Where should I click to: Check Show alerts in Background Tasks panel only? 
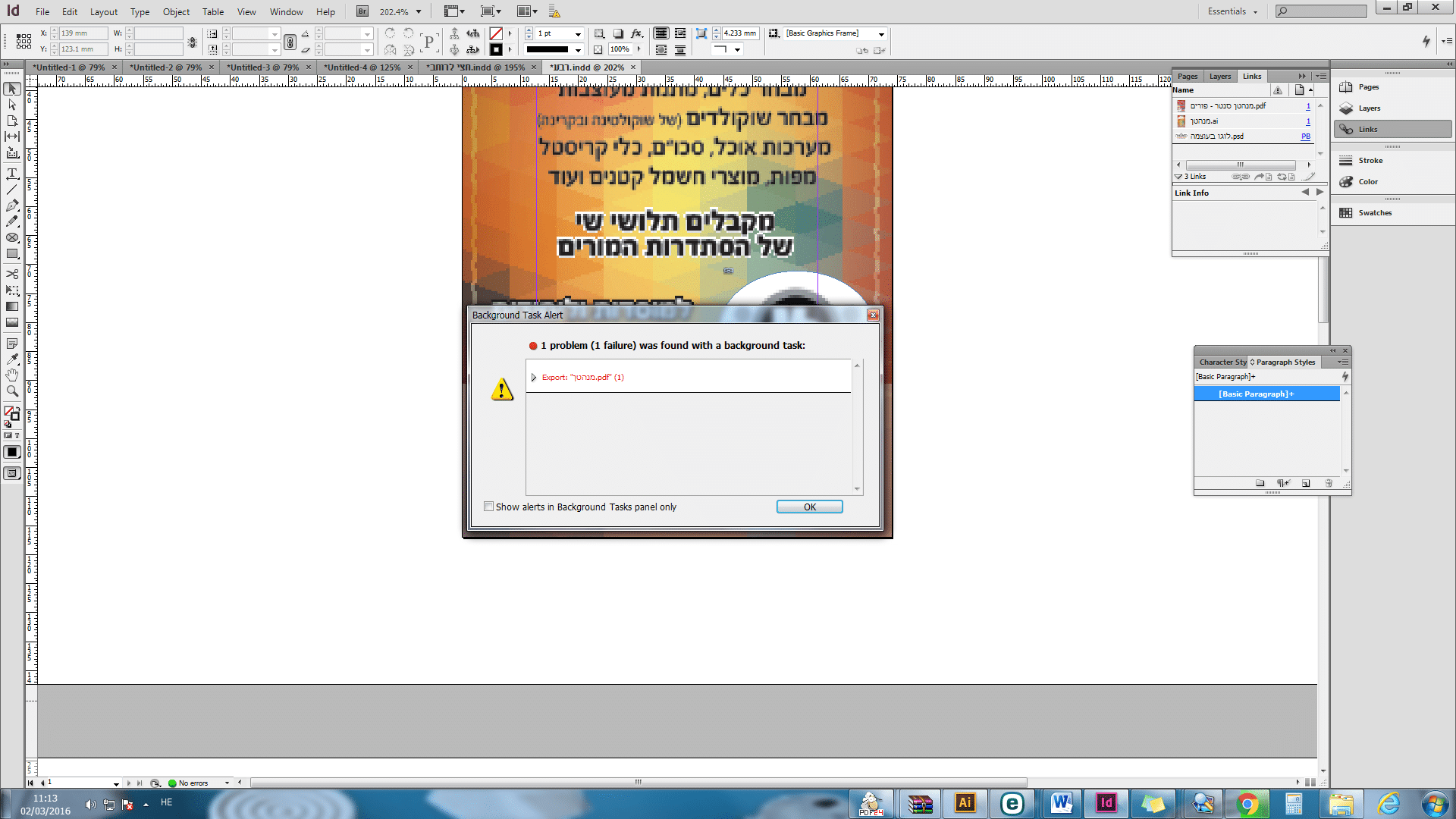coord(489,507)
